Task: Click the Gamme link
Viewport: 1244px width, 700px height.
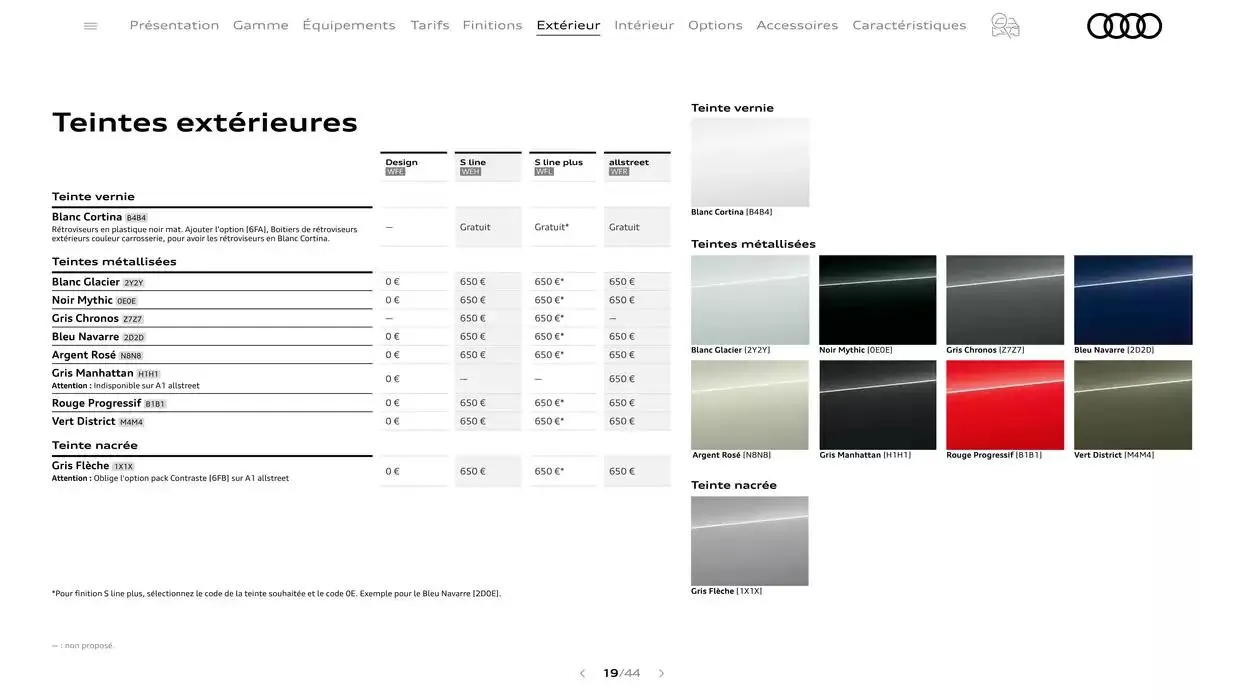Action: click(x=261, y=25)
